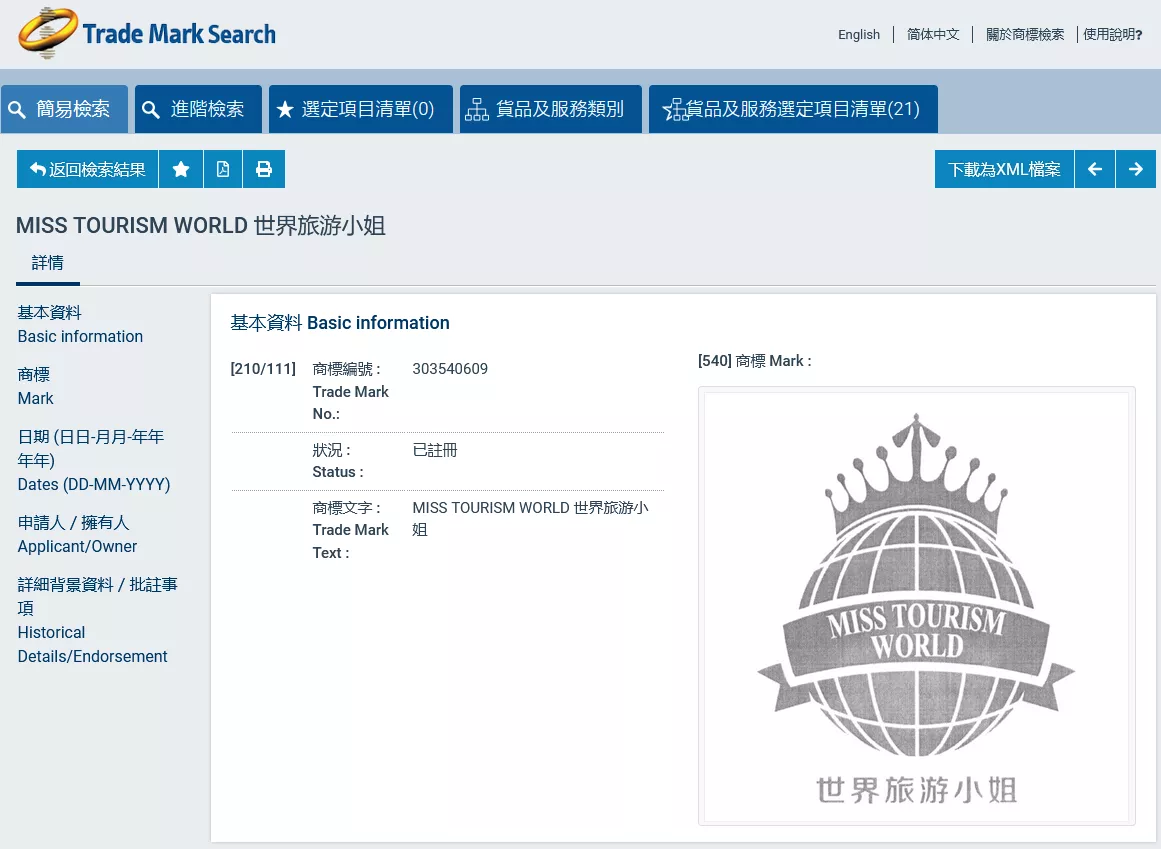This screenshot has width=1161, height=849.
Task: Switch language to English
Action: coord(859,35)
